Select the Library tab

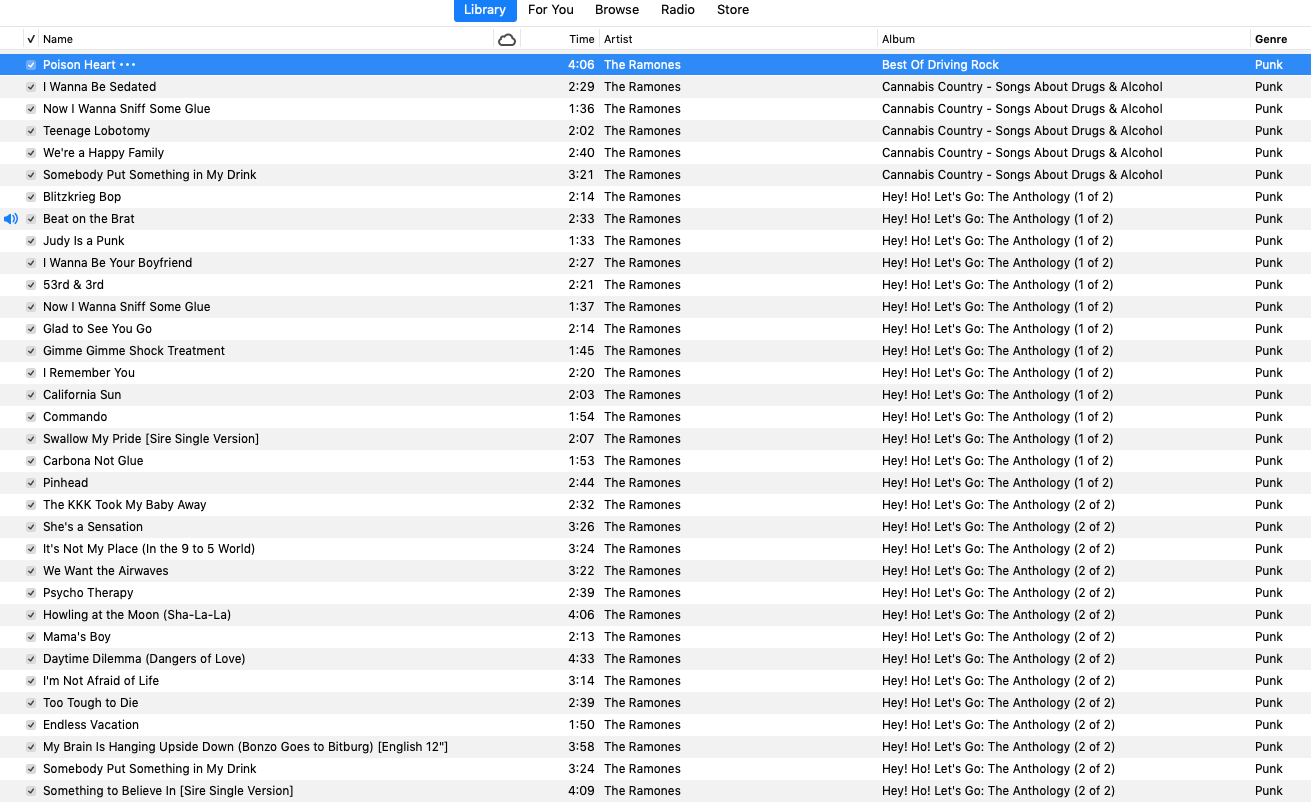[485, 10]
